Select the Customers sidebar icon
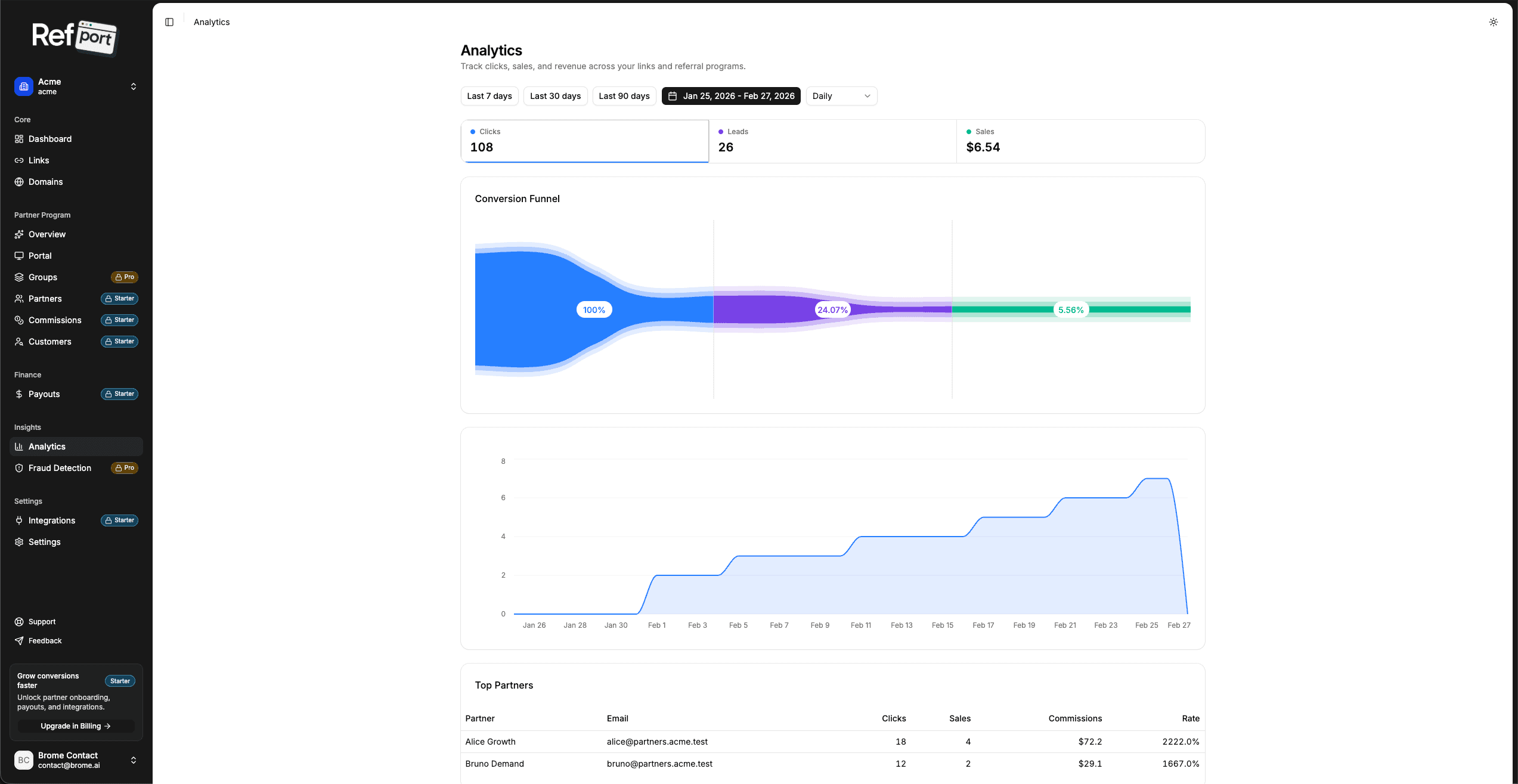Screen dimensions: 1518x784 click(x=19, y=341)
